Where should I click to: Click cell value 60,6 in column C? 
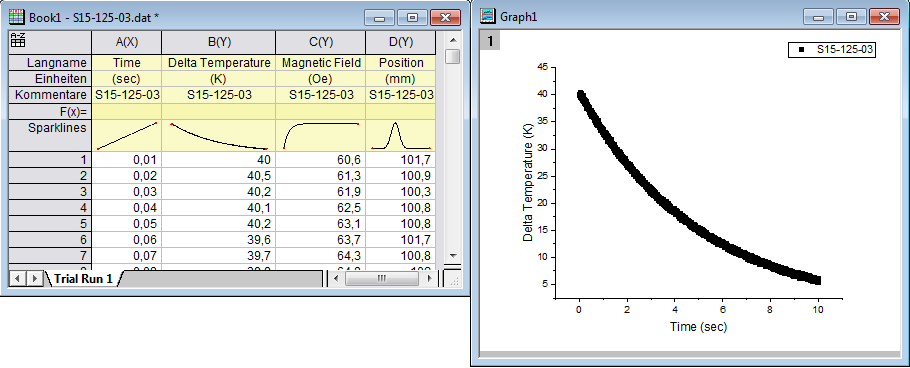click(321, 160)
